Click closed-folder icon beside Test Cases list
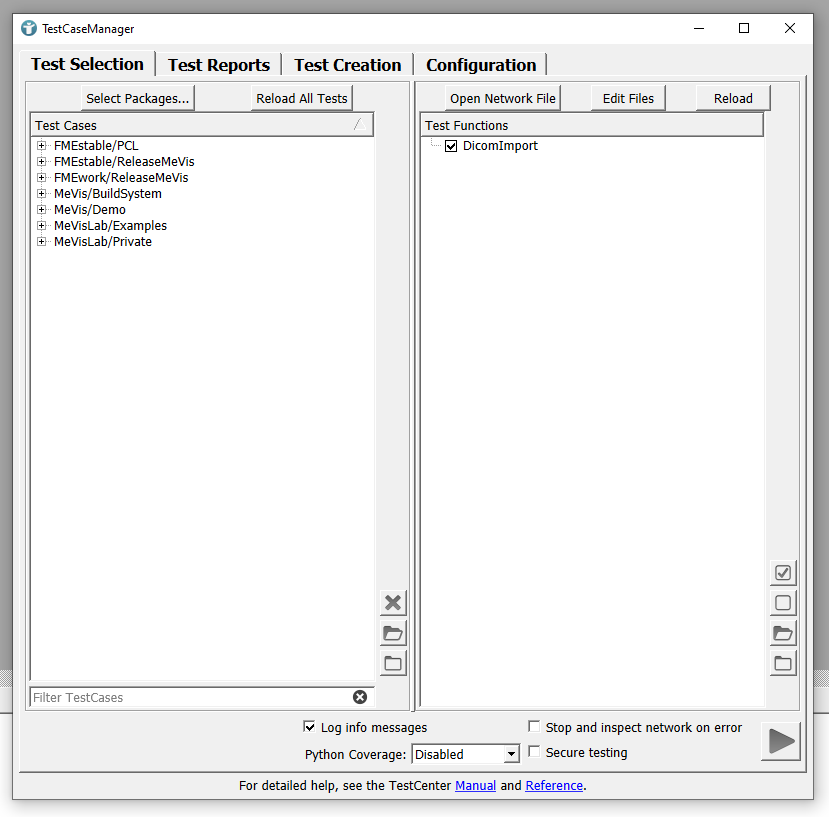Image resolution: width=829 pixels, height=817 pixels. click(x=393, y=663)
